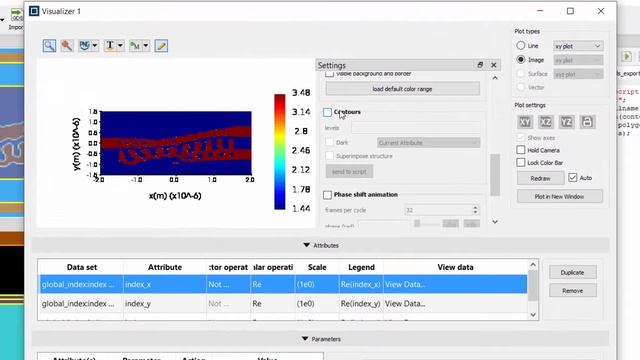Open the export script dropdown arrow

[146, 46]
